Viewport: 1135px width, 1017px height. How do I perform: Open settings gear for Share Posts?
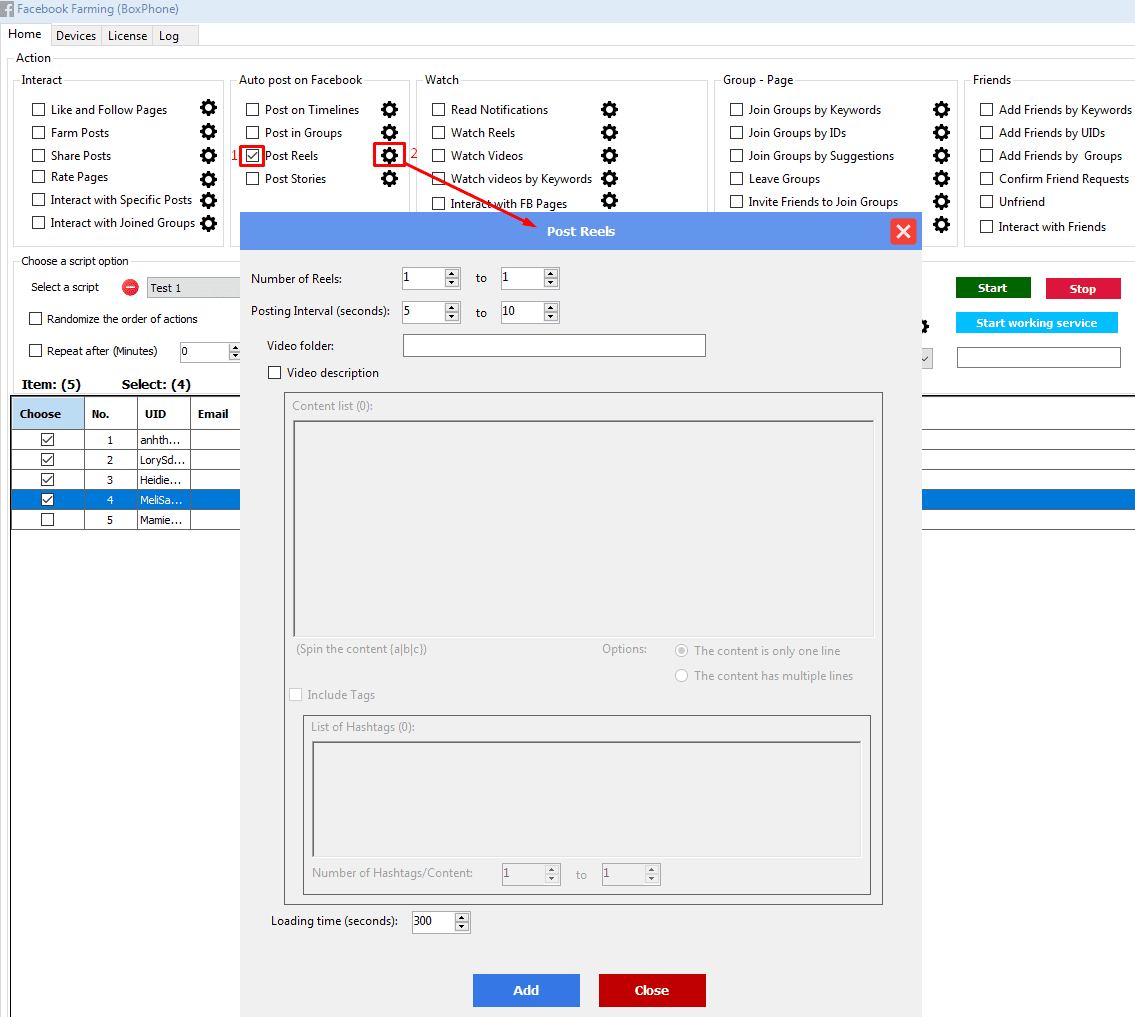[x=208, y=155]
